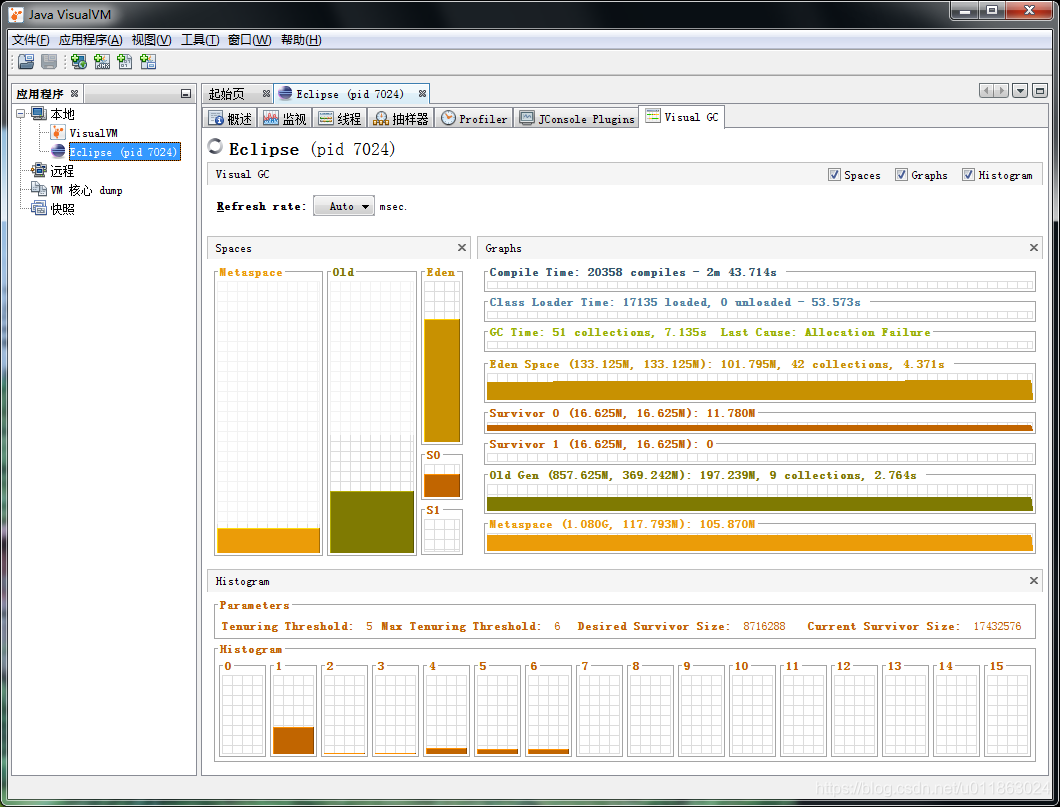Click the Metaspace usage bar
The height and width of the screenshot is (807, 1060).
(268, 541)
